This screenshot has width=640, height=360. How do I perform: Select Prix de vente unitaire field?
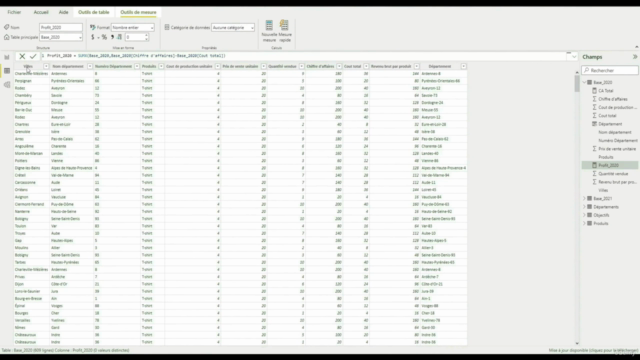point(617,149)
